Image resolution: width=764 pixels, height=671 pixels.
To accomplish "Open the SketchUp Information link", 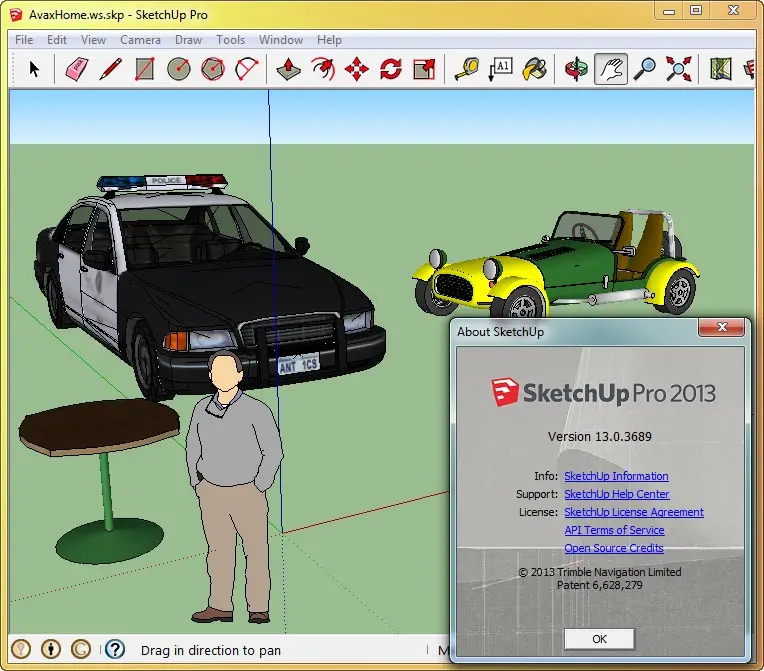I will (x=616, y=476).
